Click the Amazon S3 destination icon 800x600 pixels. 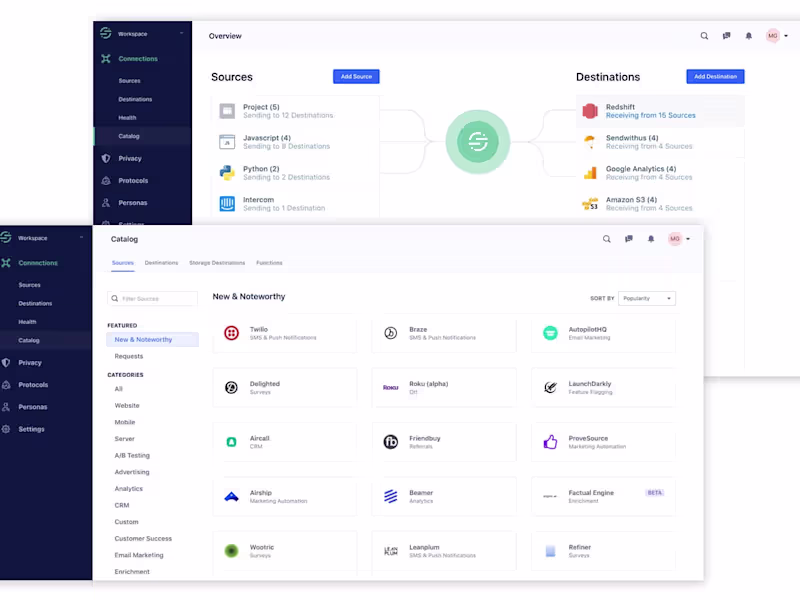(x=590, y=204)
